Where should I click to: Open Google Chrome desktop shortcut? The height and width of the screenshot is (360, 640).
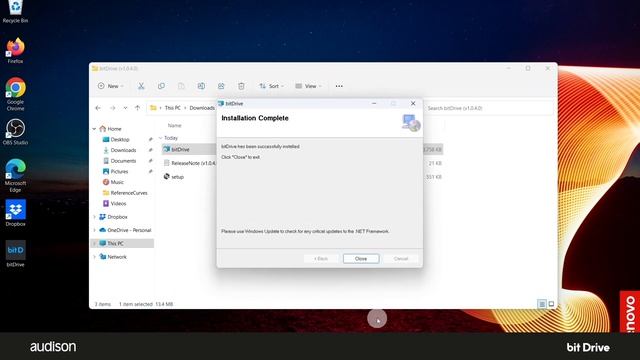pos(15,94)
